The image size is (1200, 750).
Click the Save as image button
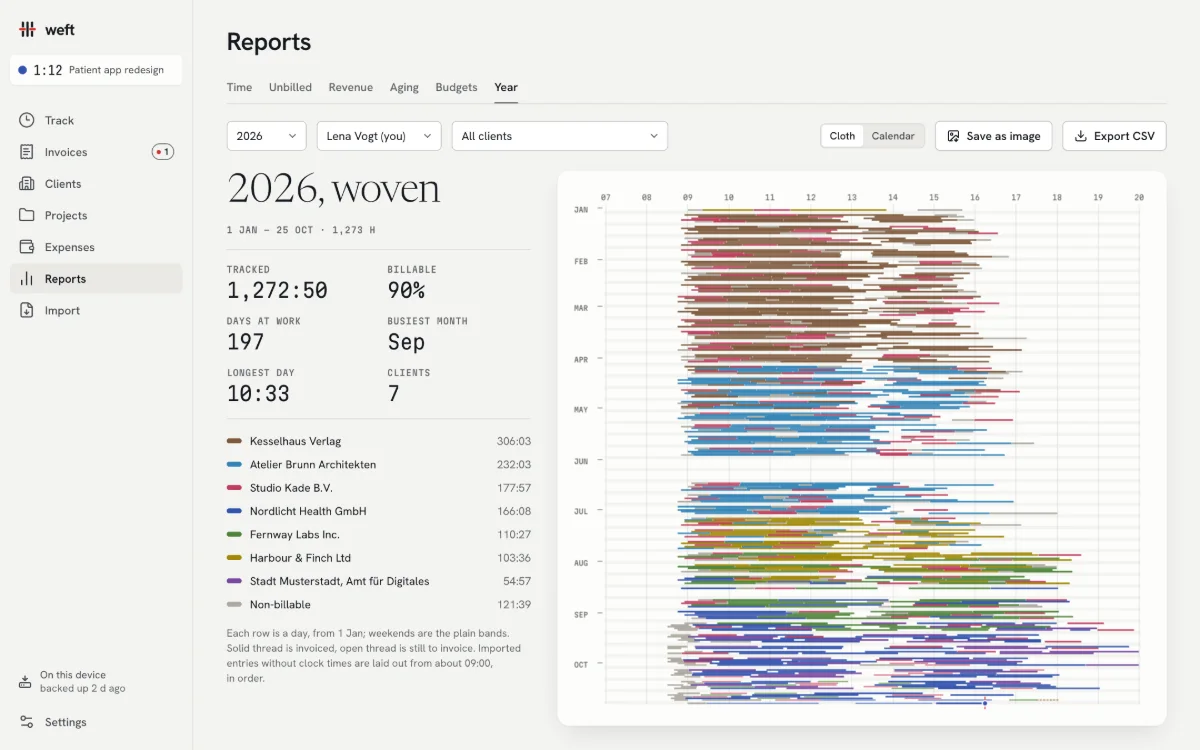[993, 136]
